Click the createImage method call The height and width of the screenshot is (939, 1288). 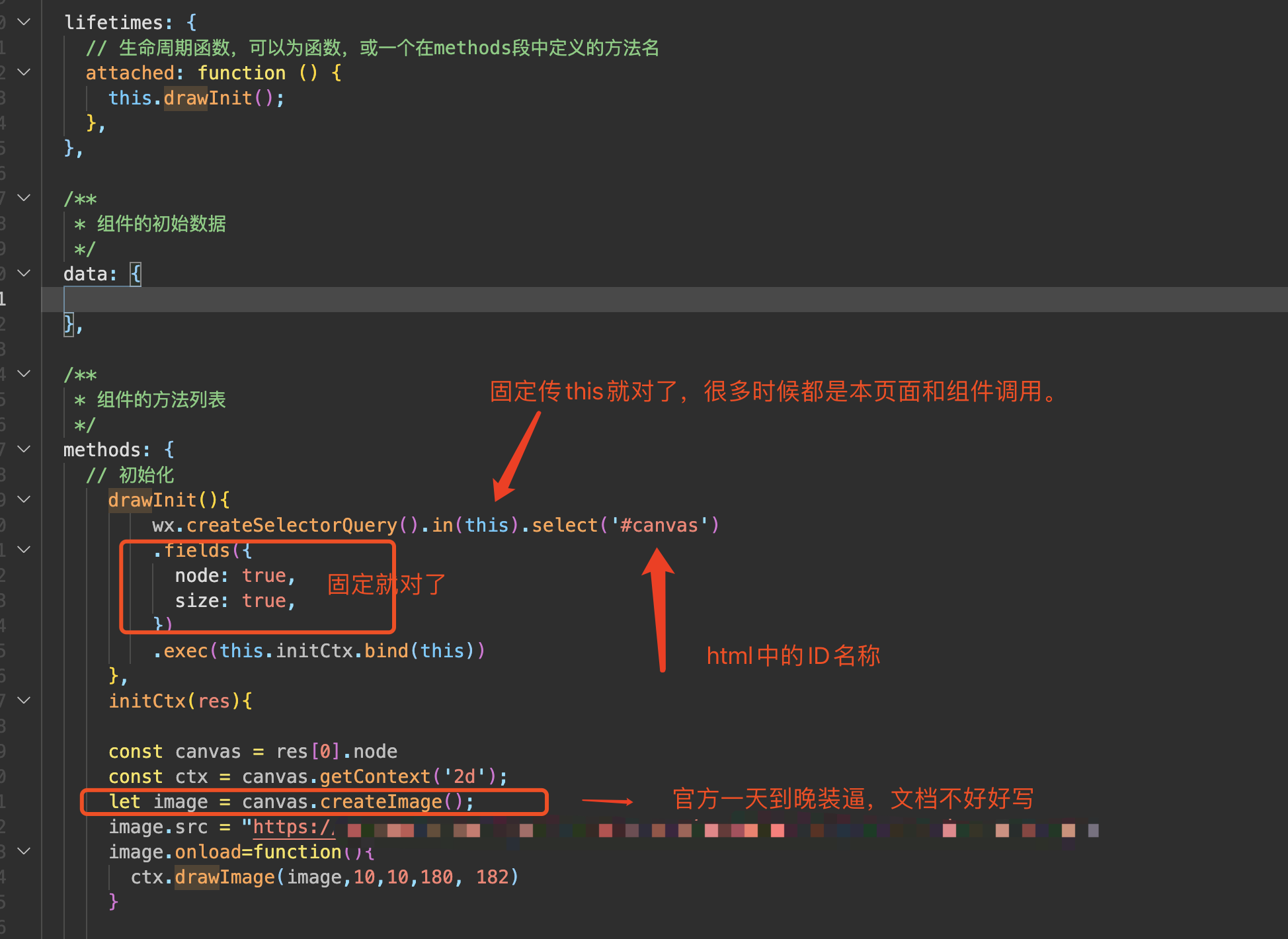tap(381, 801)
